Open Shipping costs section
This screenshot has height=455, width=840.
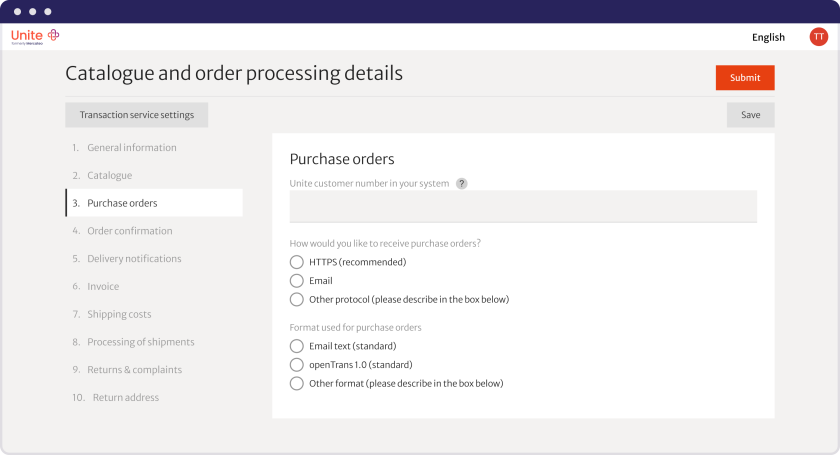click(x=119, y=314)
